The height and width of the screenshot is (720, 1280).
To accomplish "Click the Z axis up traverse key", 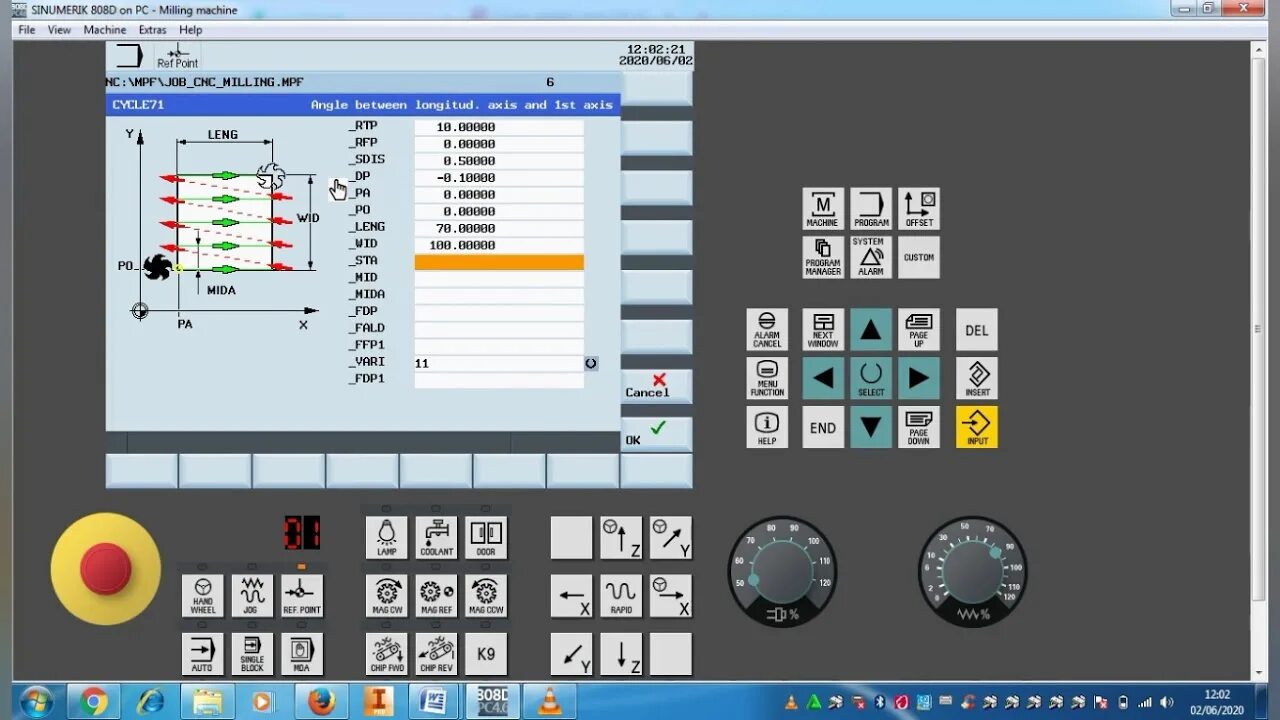I will [621, 537].
